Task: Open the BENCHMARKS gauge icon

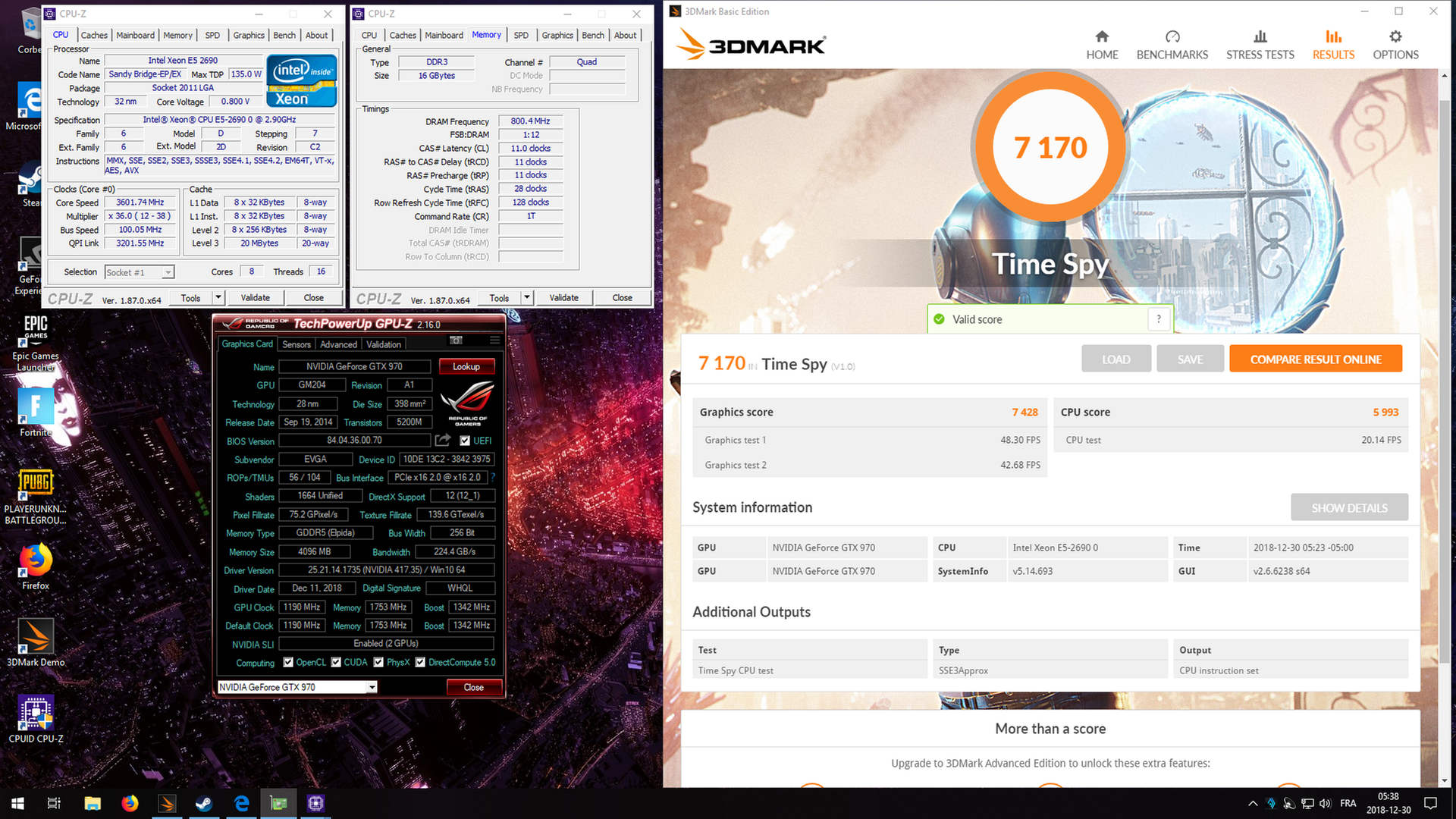Action: coord(1172,36)
